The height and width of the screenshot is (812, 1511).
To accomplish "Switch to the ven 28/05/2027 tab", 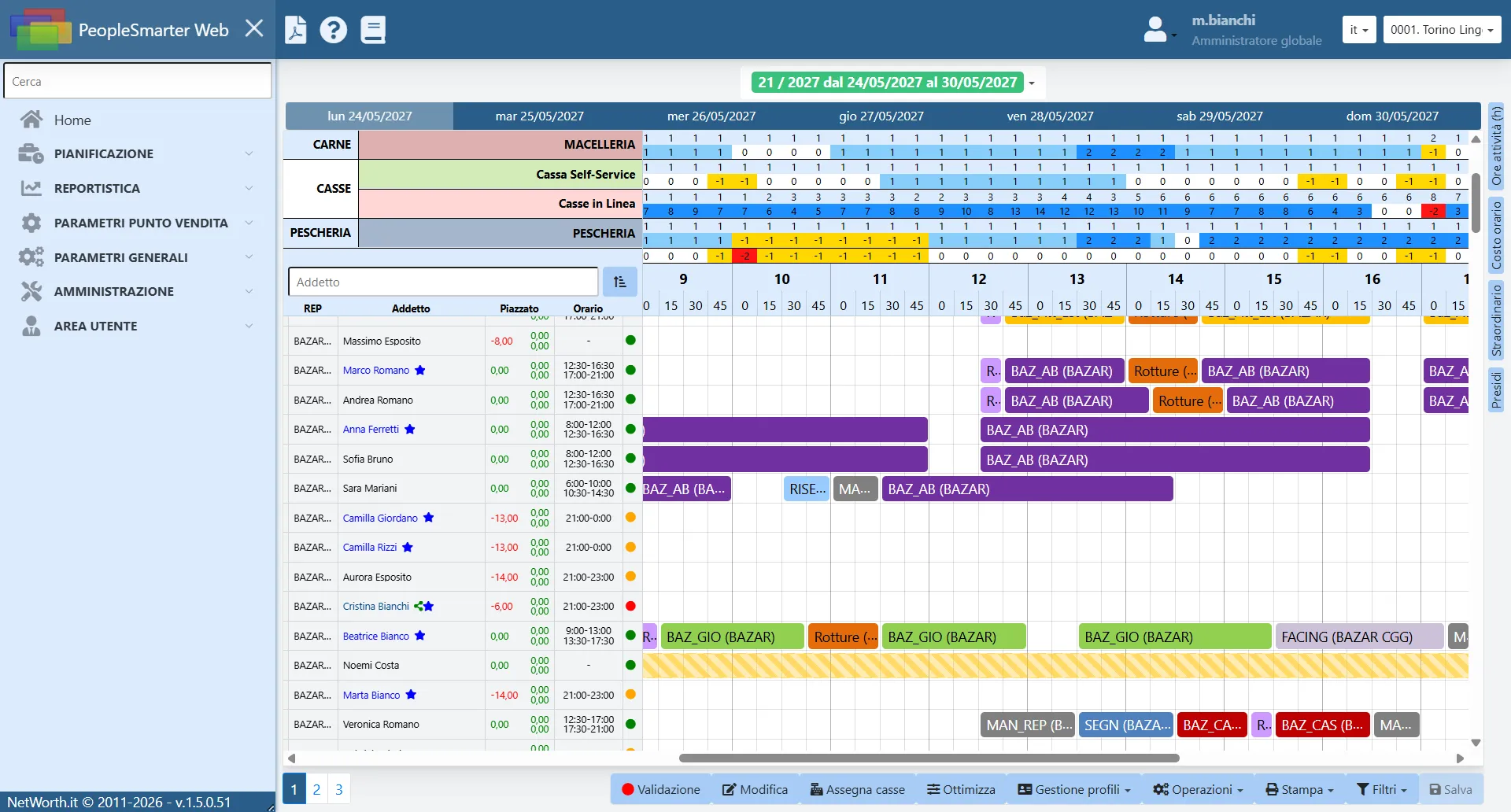I will [1051, 116].
